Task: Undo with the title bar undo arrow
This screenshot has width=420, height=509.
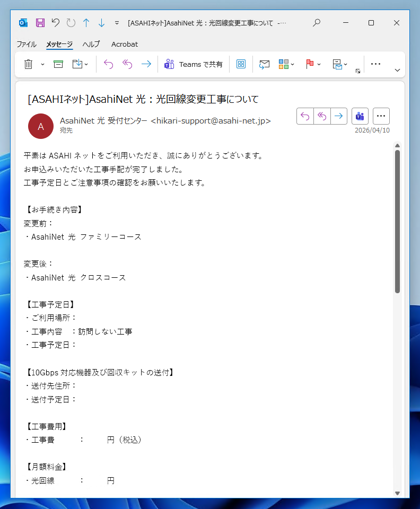Action: pos(56,23)
